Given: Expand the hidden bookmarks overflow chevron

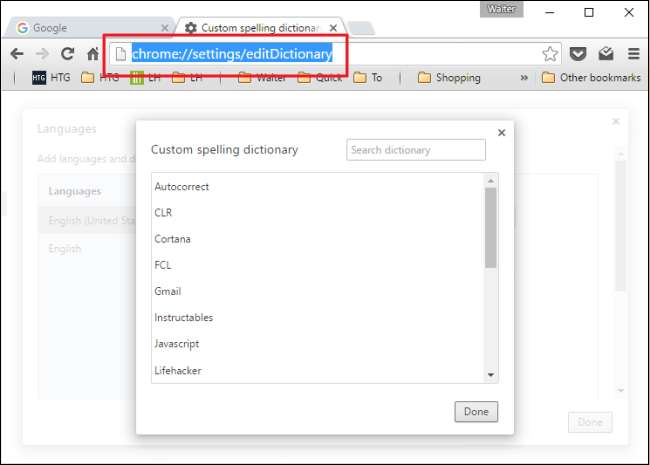Looking at the screenshot, I should point(524,77).
